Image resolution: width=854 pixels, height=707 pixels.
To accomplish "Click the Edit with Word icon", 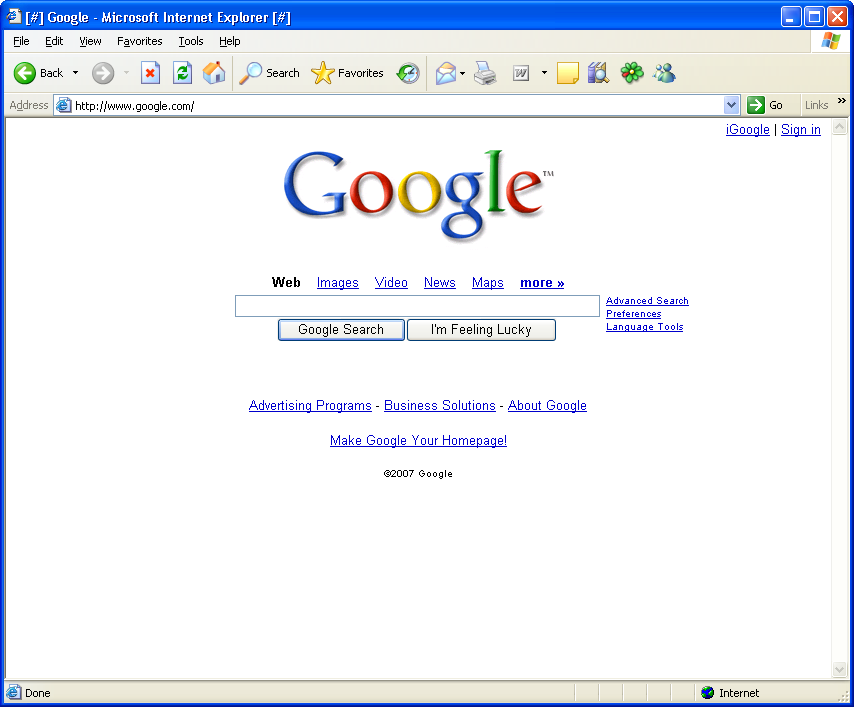I will tap(521, 73).
